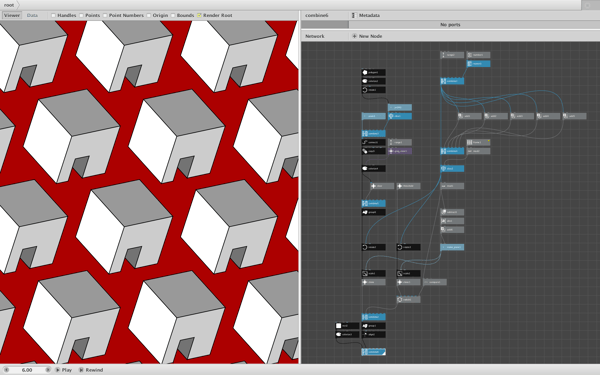
Task: Select the rightmost add node in the row
Action: 575,116
